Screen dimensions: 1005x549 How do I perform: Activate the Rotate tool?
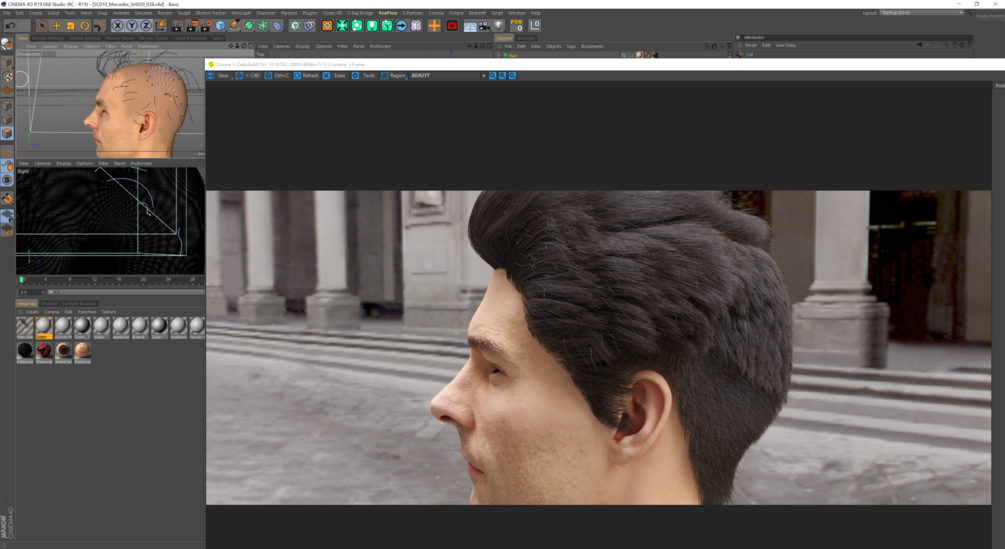[x=85, y=26]
